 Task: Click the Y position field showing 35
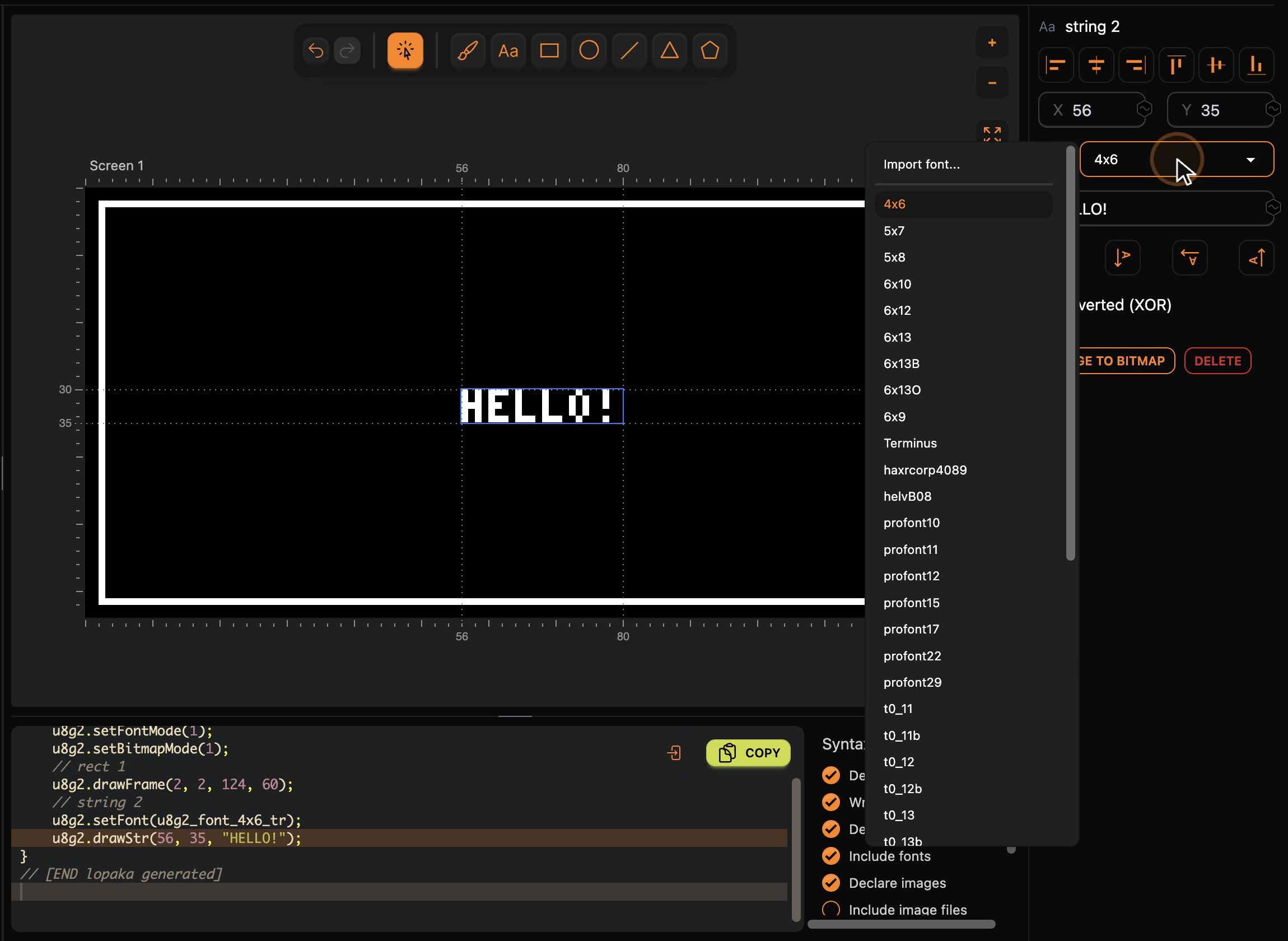pos(1220,110)
